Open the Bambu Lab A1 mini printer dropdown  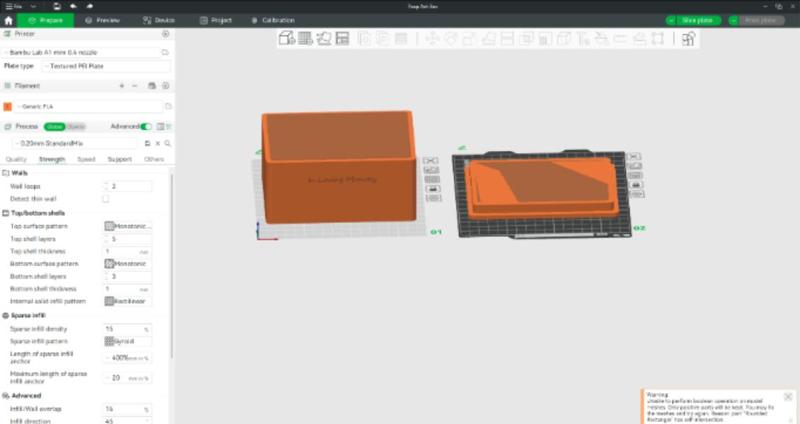[x=82, y=52]
